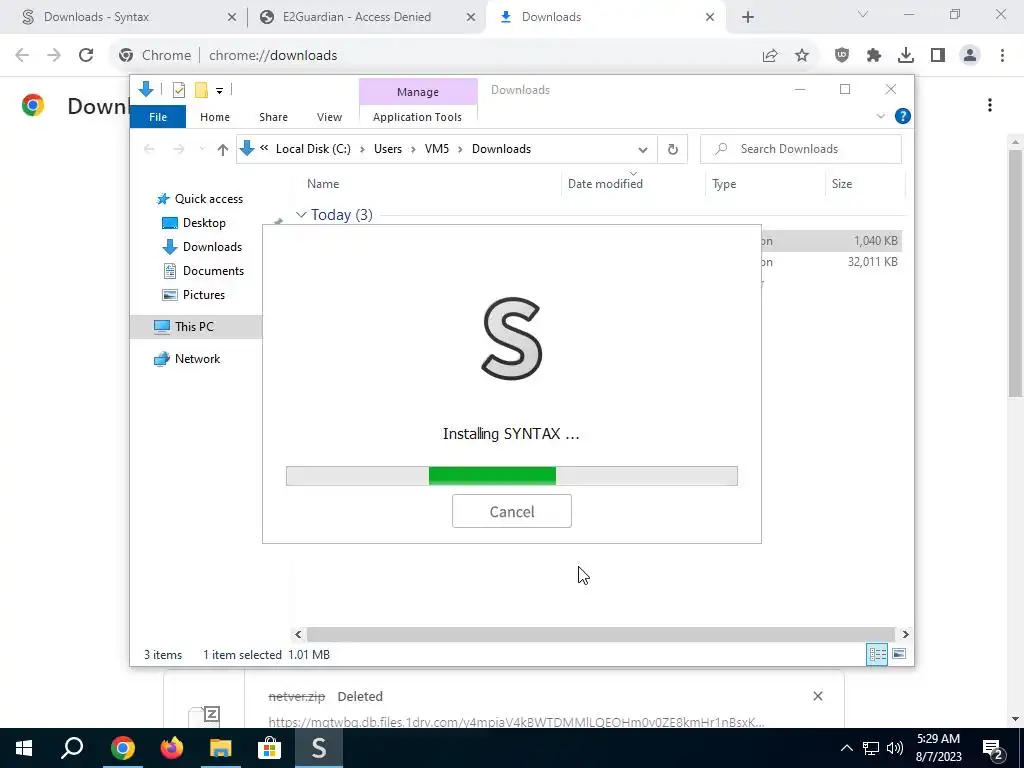
Task: Share this page icon in Chrome
Action: click(770, 56)
